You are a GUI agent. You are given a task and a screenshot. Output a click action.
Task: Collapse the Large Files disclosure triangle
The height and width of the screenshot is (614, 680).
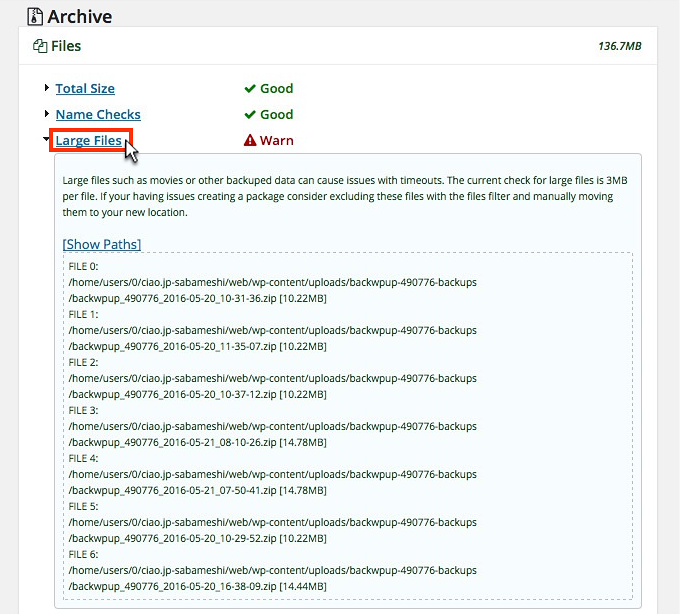coord(46,139)
